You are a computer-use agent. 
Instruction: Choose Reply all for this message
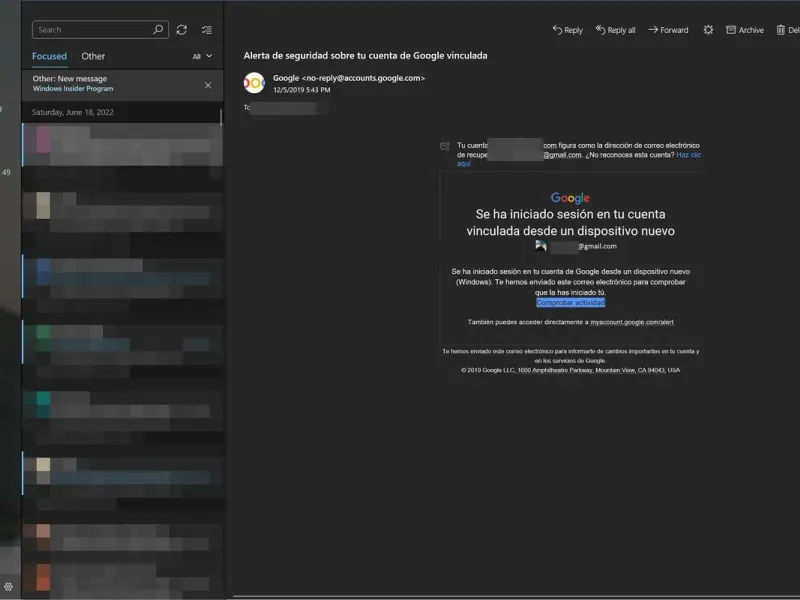[x=615, y=30]
